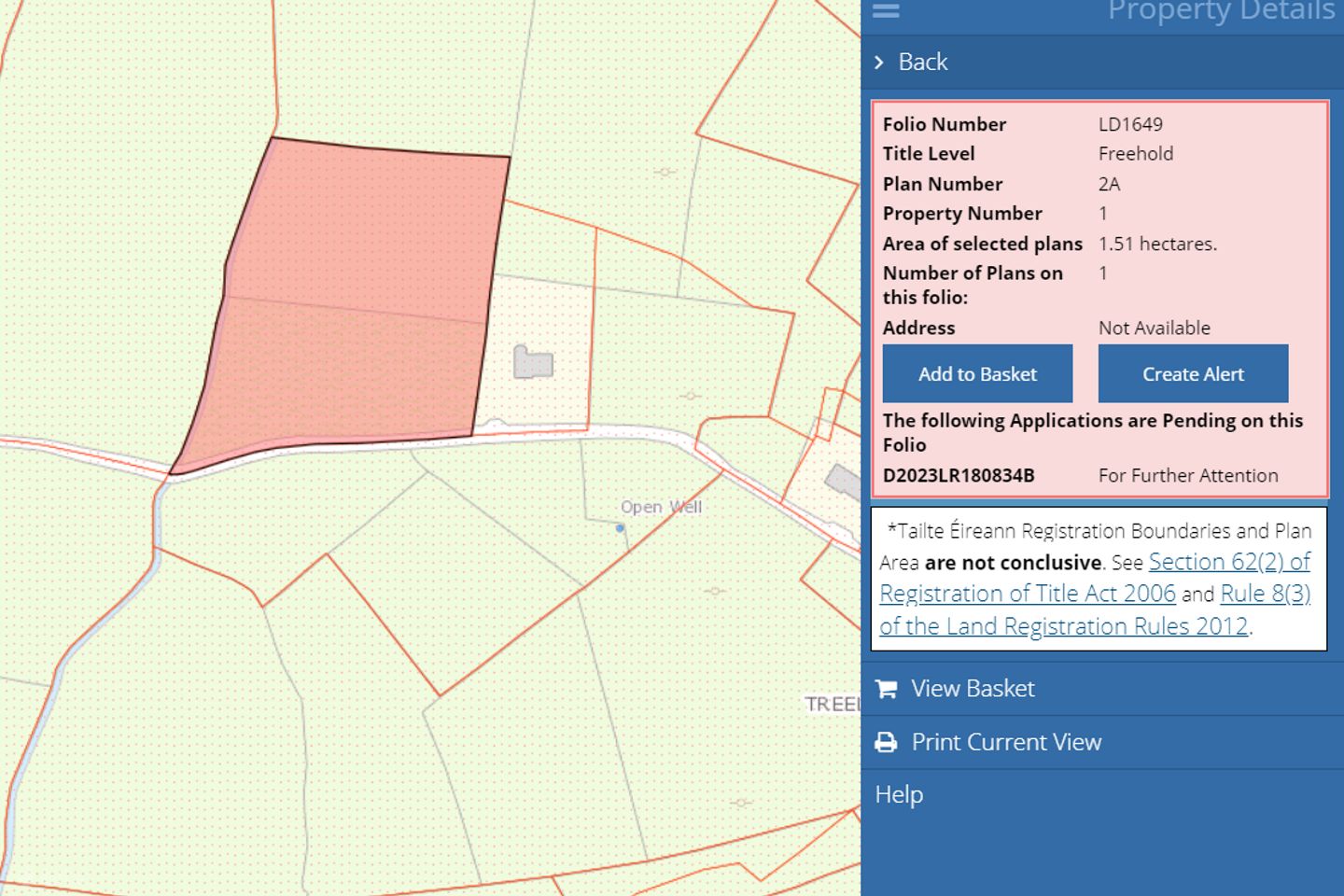Screen dimensions: 1344x896
Task: Click the blue Open Well marker dot
Action: (x=620, y=528)
